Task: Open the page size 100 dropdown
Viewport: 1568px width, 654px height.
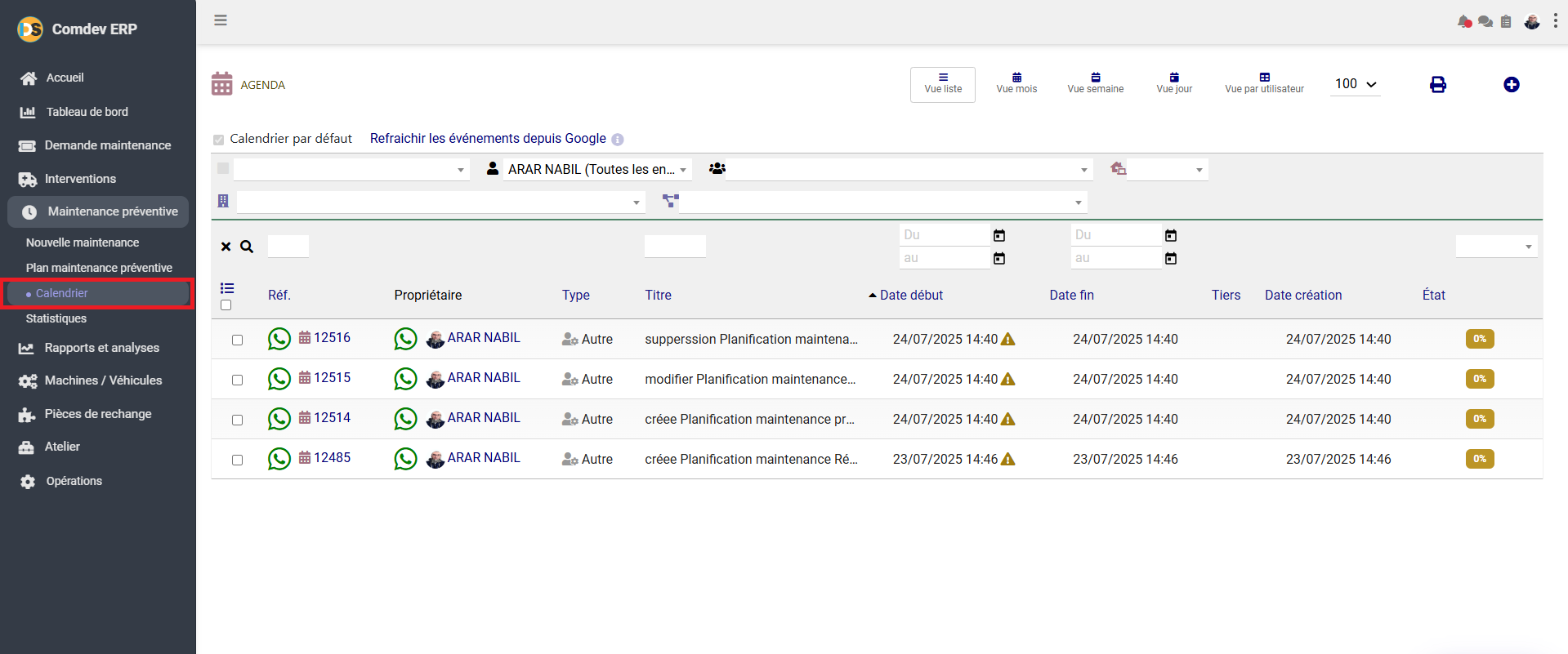Action: click(1356, 84)
